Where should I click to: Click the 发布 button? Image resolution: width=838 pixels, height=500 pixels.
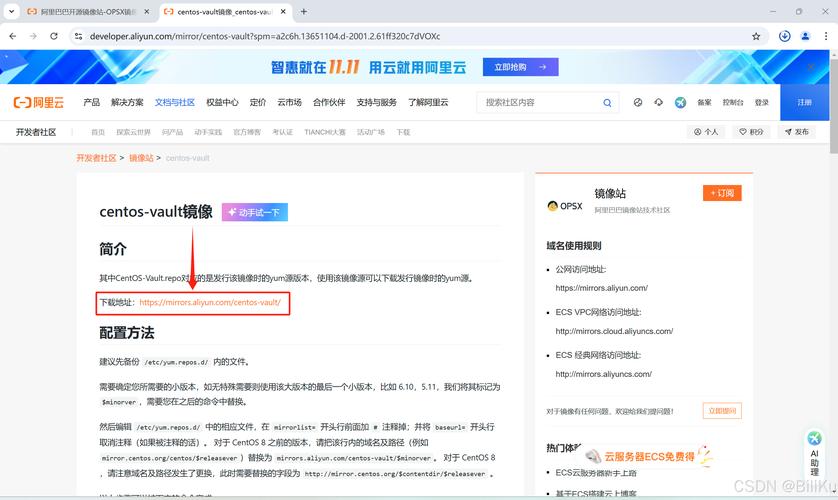797,132
